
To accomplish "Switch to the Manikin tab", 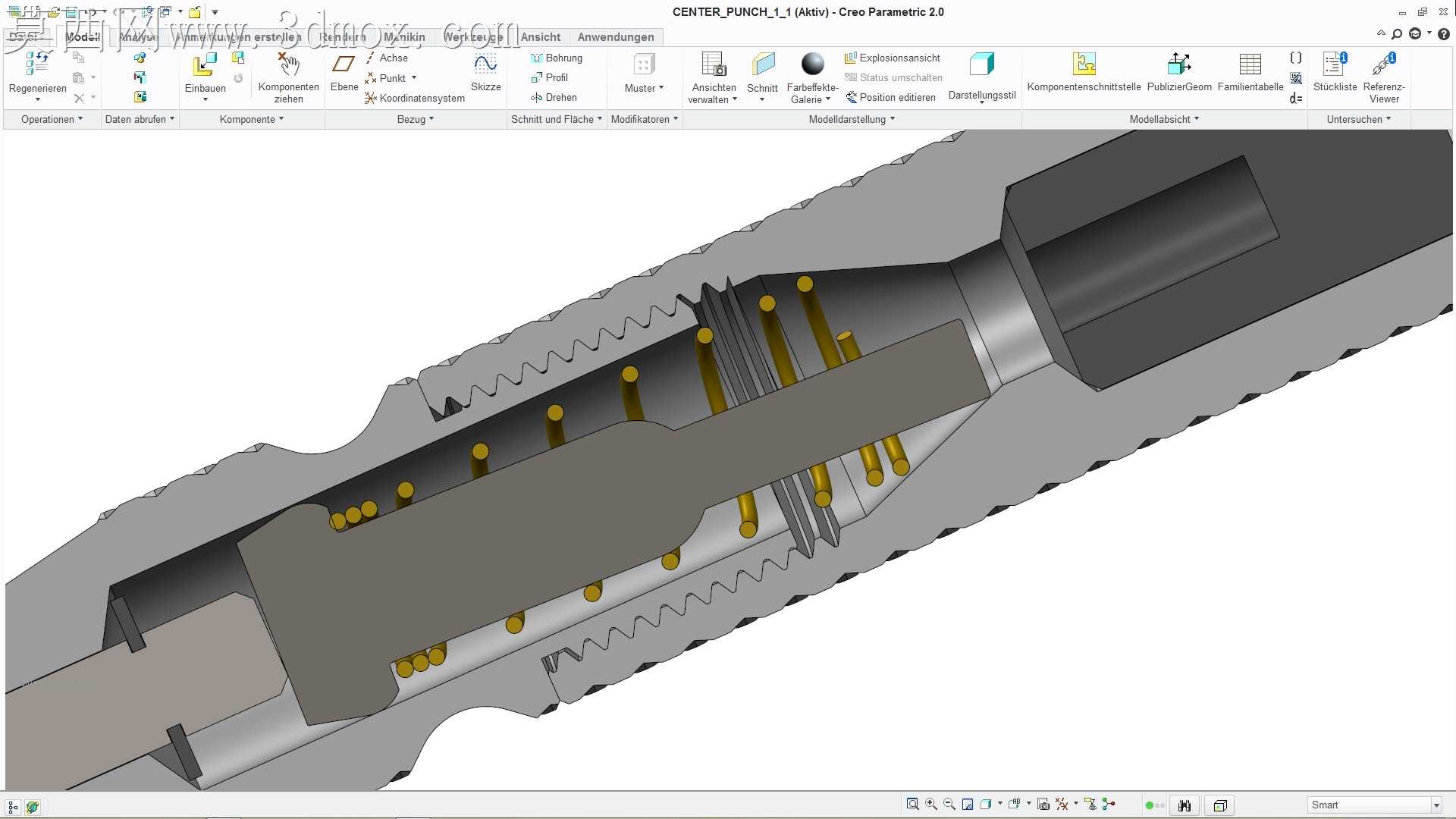I will 404,37.
